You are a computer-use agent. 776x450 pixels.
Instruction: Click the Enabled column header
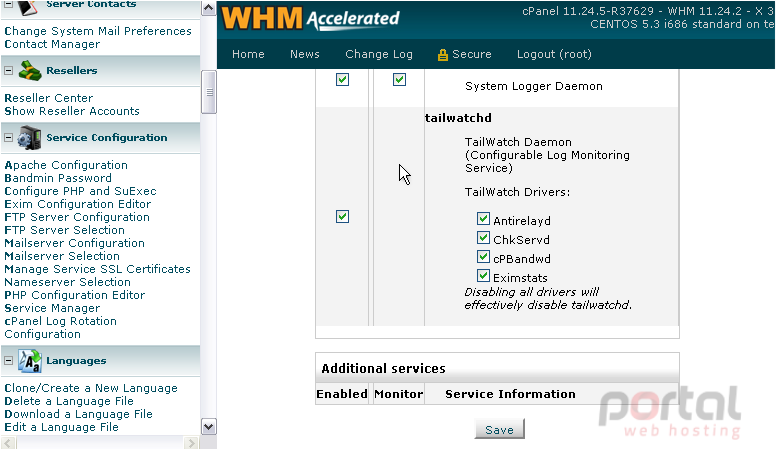coord(342,394)
